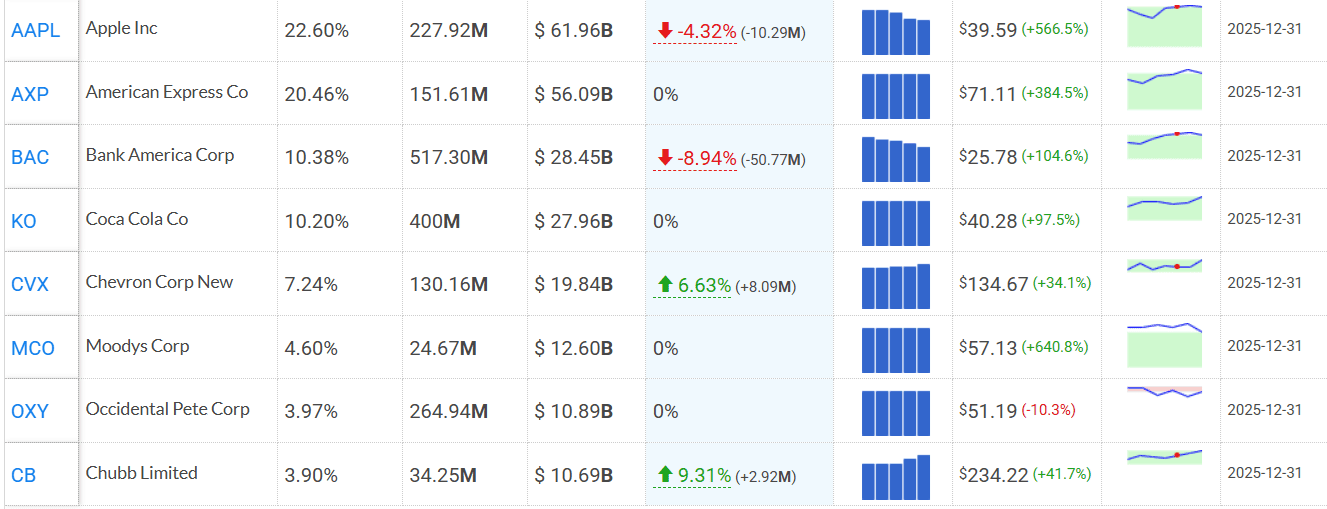Select the KO ticker symbol
Viewport: 1327px width, 509px height.
[24, 221]
